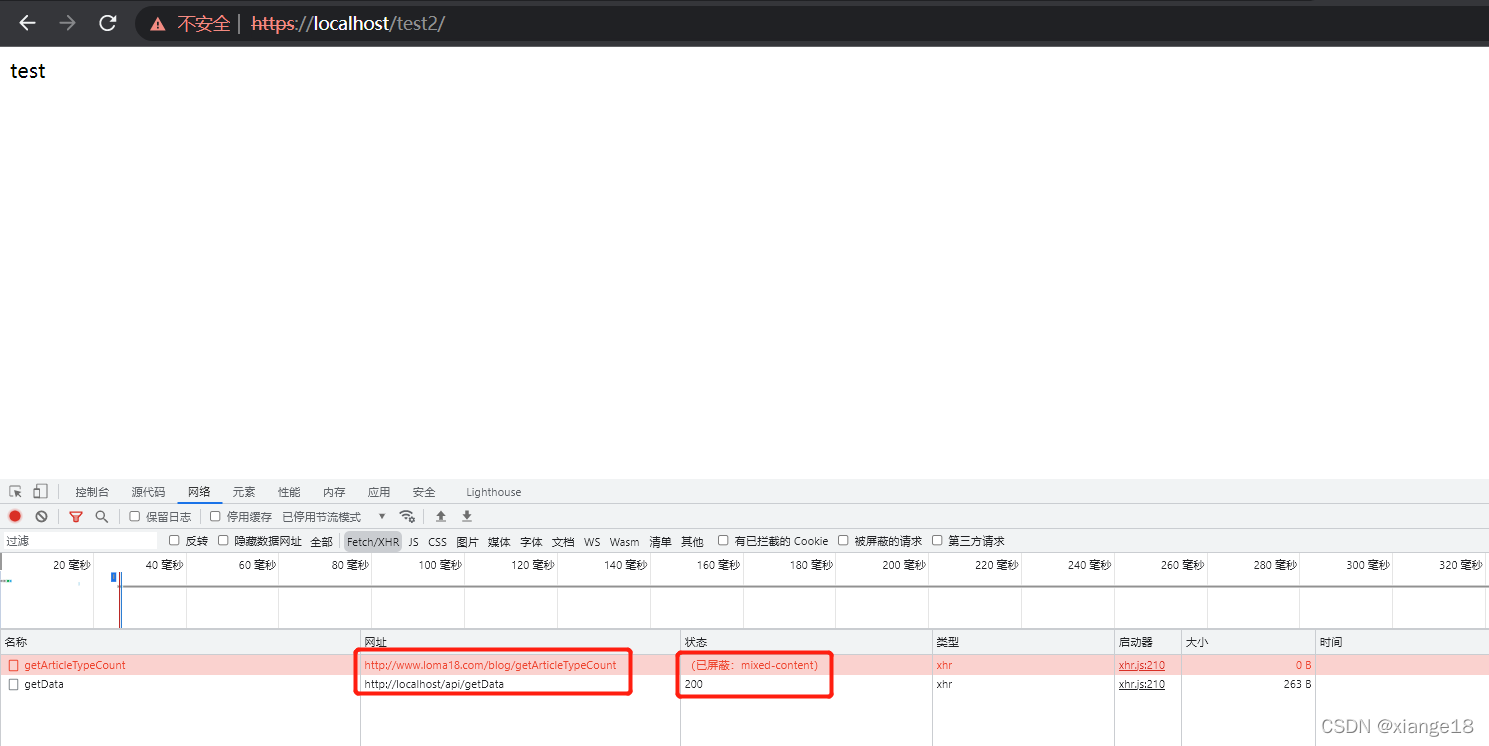Switch to the 控制台 tab
This screenshot has height=746, width=1489.
92,492
